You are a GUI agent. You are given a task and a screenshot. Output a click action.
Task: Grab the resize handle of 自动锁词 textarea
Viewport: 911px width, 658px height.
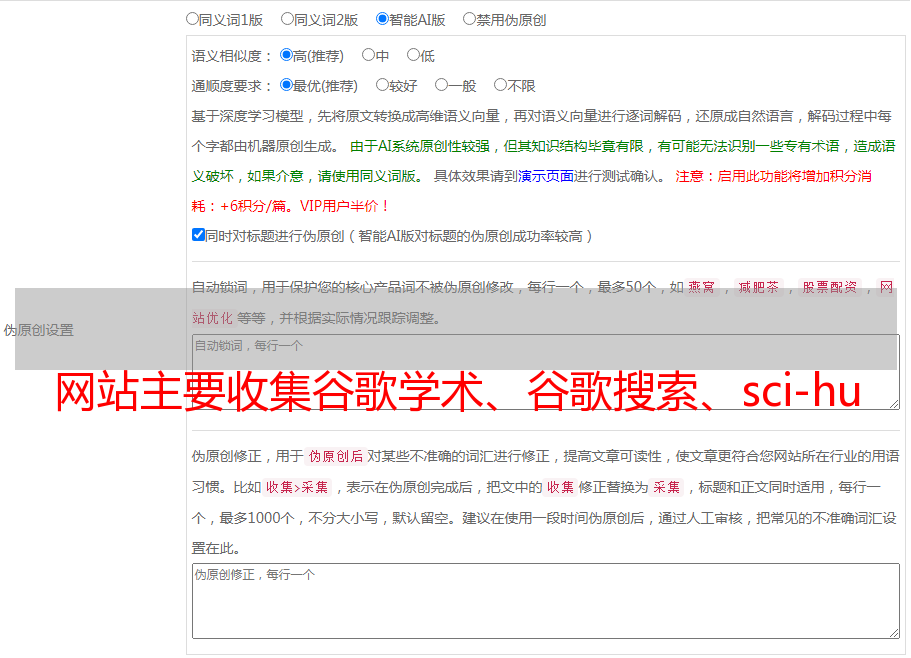point(894,404)
